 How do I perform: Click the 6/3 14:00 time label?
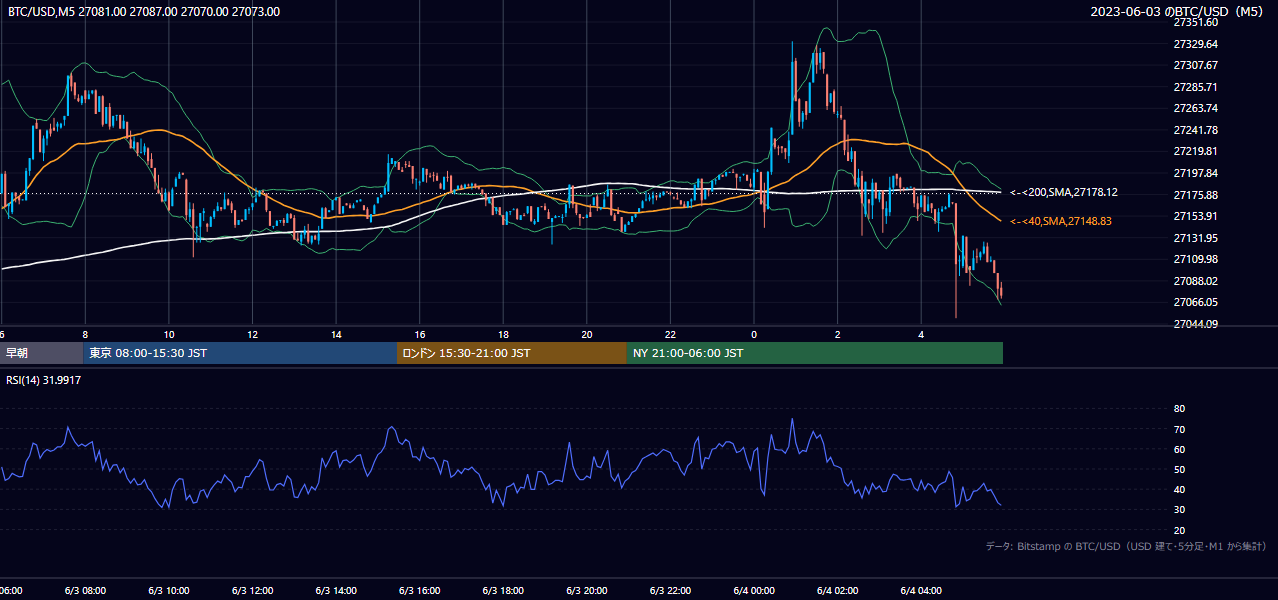click(x=336, y=591)
